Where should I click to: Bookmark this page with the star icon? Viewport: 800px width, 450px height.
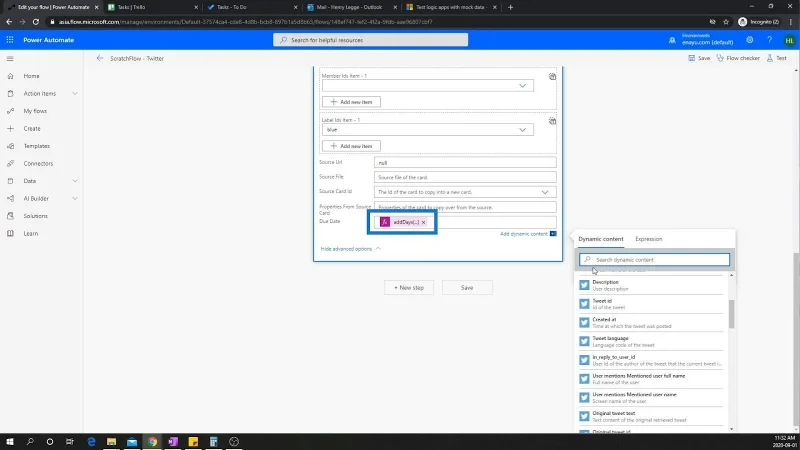point(726,22)
